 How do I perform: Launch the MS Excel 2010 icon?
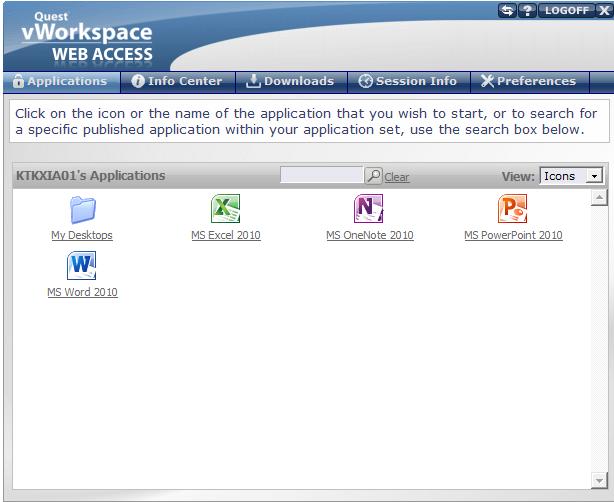[225, 209]
